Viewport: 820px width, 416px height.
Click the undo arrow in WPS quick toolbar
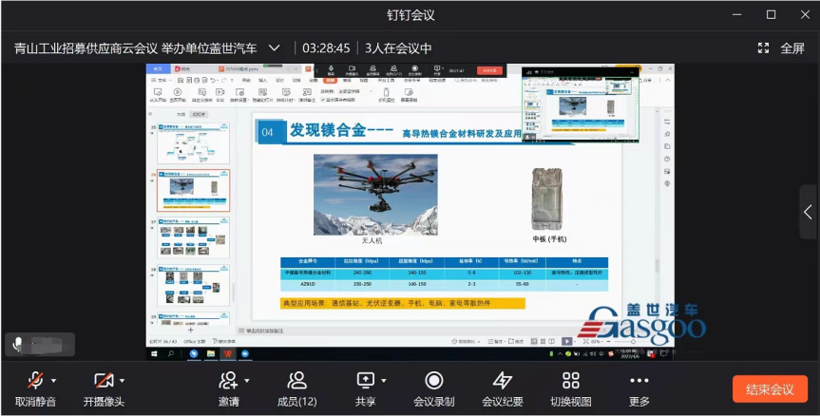pyautogui.click(x=212, y=81)
